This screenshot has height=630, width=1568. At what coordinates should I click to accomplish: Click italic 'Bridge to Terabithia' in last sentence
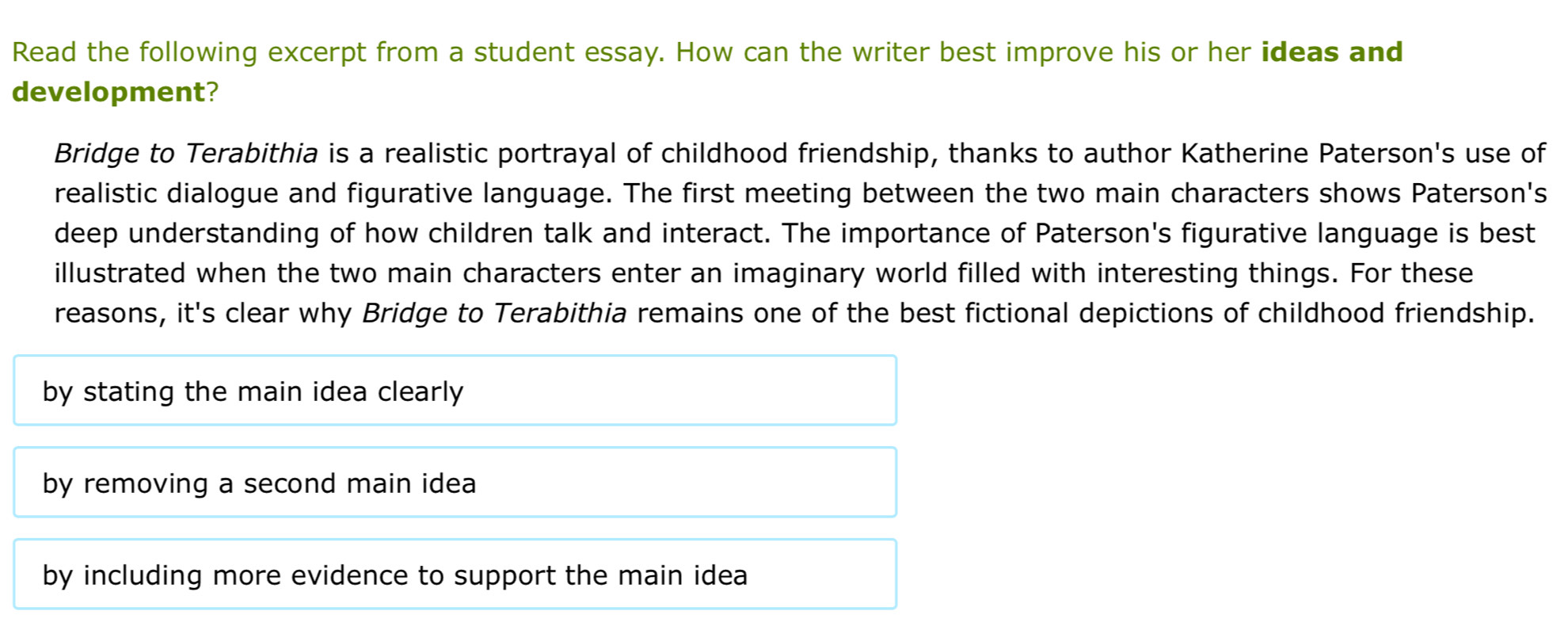point(494,313)
